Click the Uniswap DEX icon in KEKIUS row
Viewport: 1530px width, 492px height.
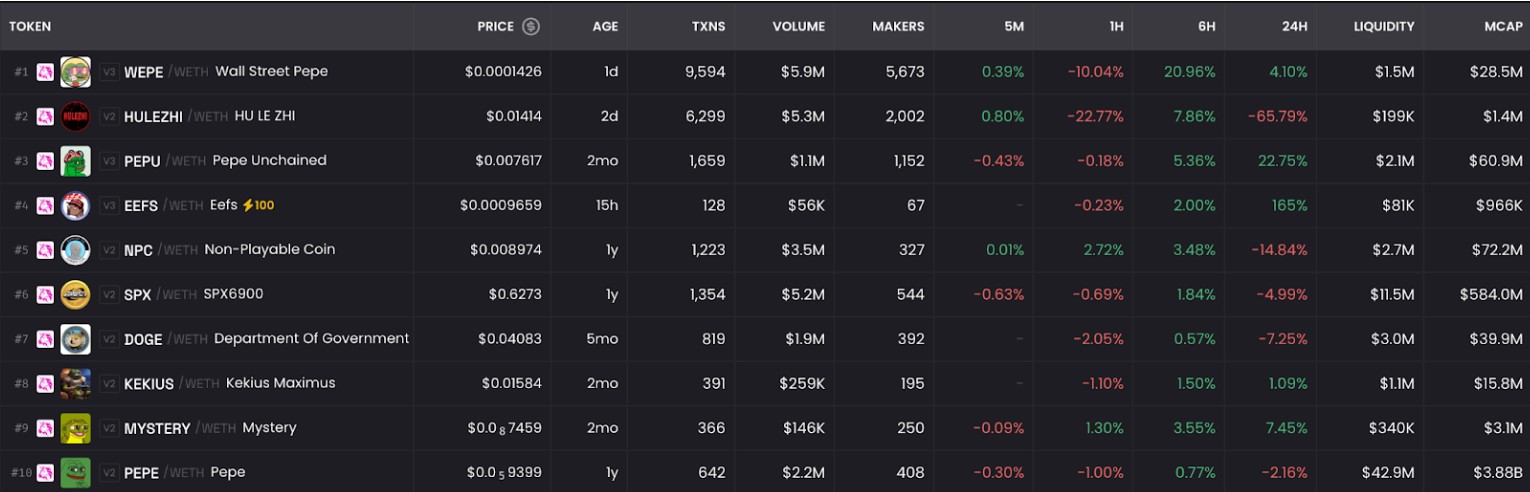pyautogui.click(x=45, y=384)
